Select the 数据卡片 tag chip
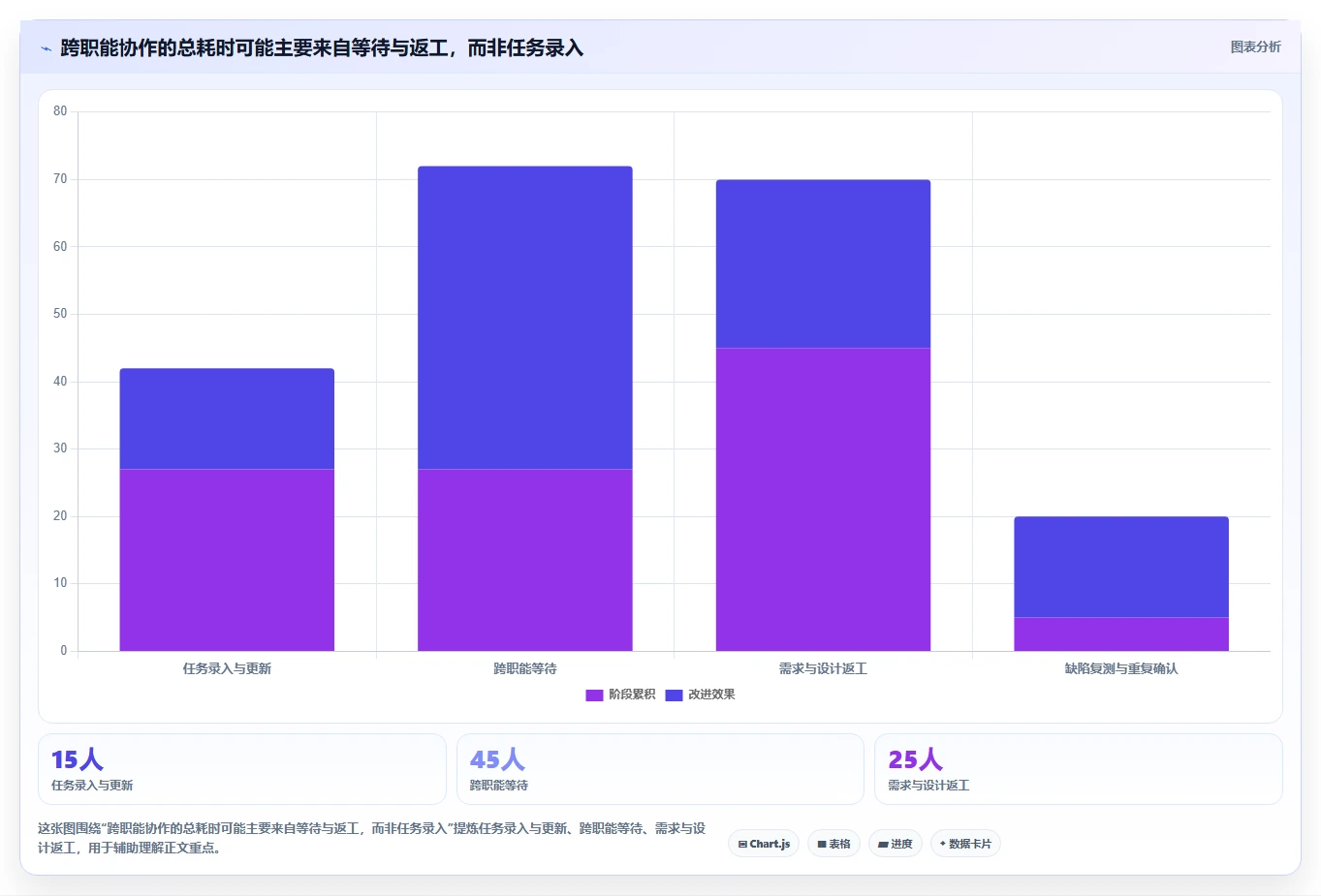This screenshot has height=896, width=1321. coord(965,844)
